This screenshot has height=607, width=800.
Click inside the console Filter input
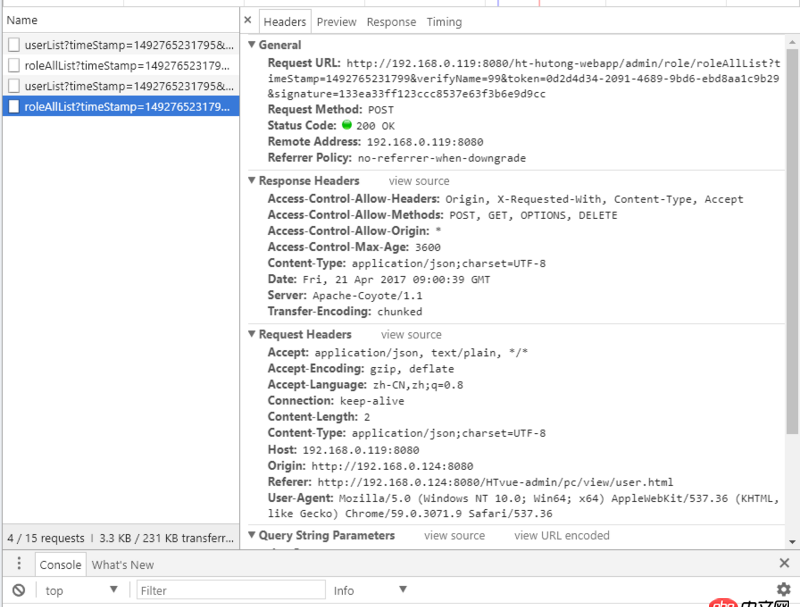230,590
